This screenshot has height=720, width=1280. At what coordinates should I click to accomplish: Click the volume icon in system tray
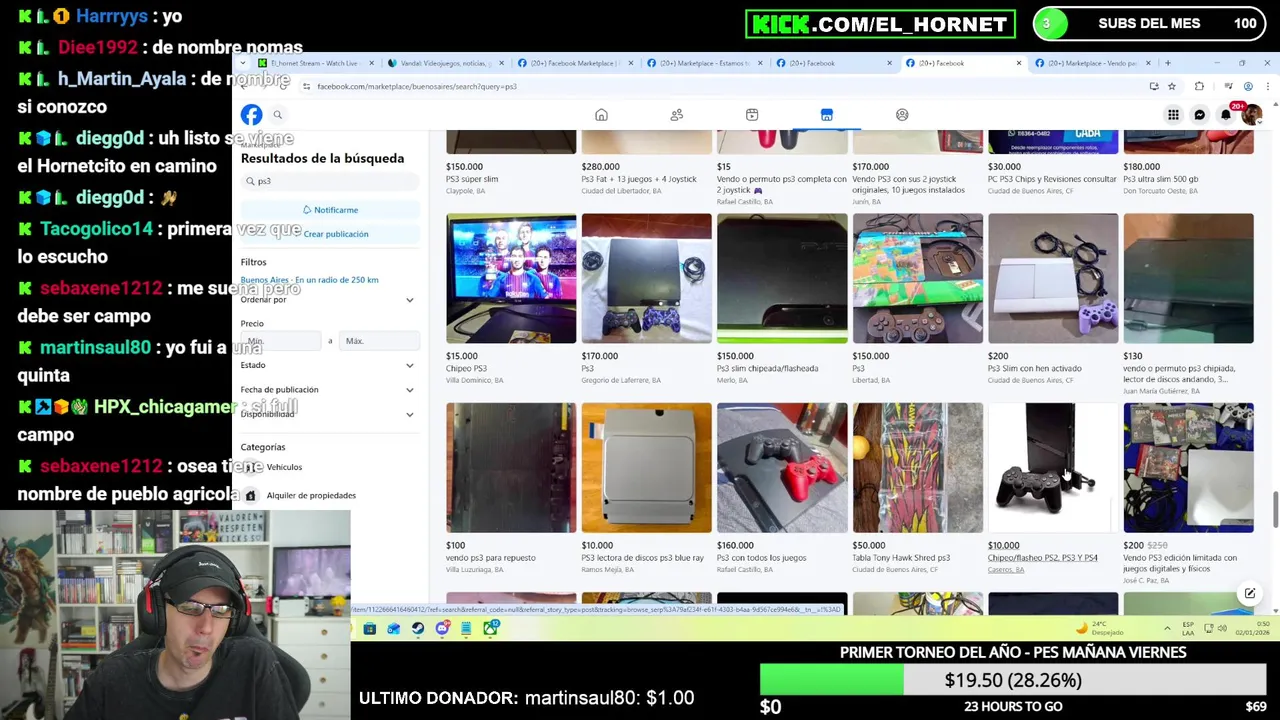(x=1222, y=629)
